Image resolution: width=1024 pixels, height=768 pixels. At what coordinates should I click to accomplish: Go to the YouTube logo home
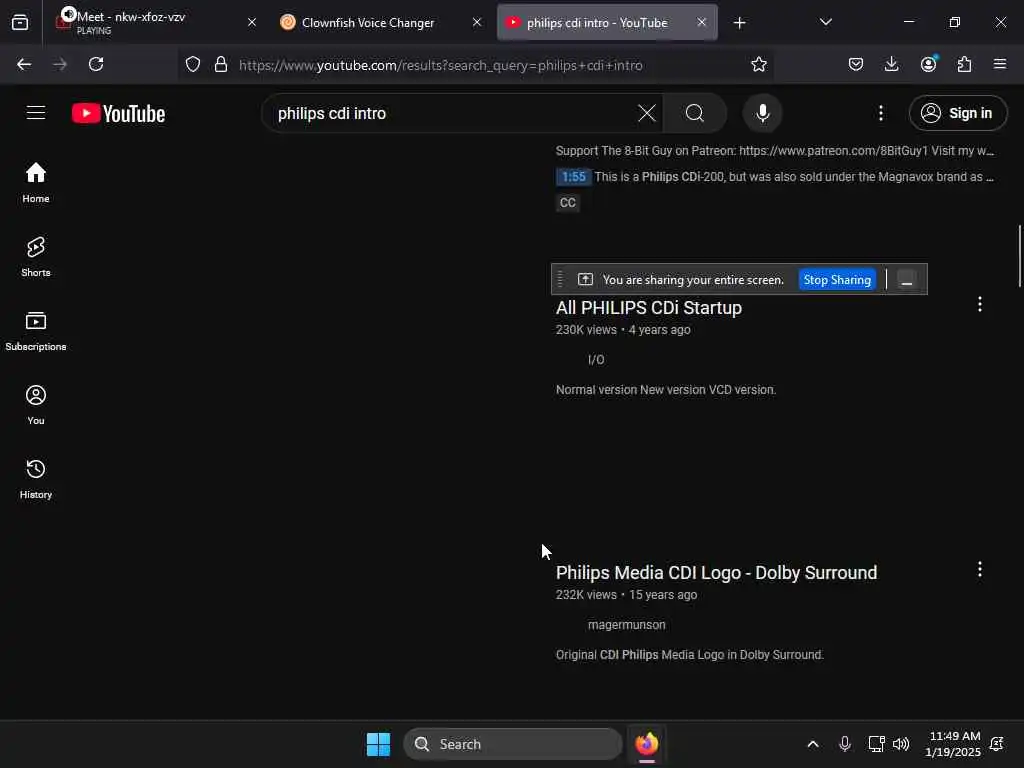pos(118,114)
